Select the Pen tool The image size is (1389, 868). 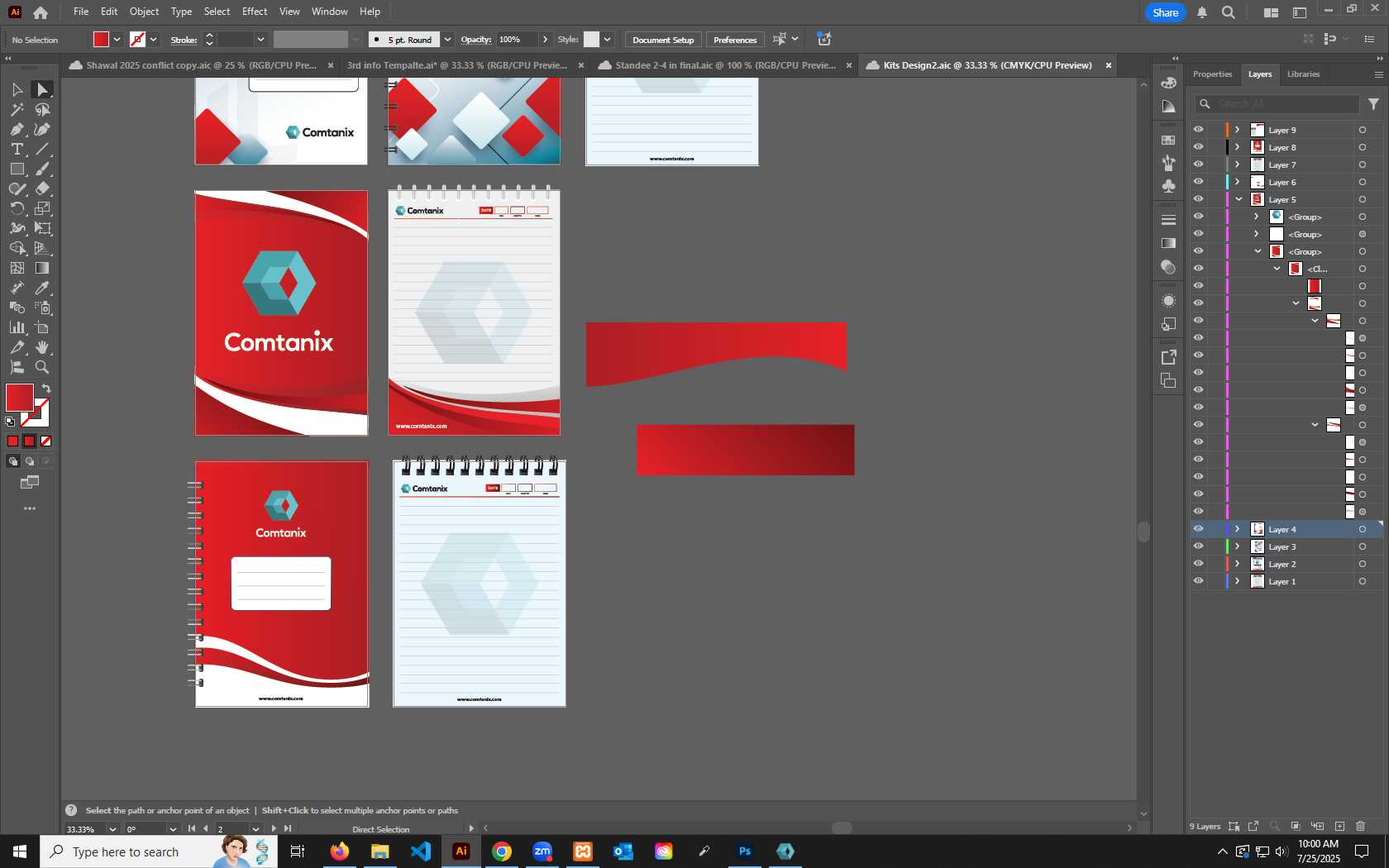coord(17,129)
